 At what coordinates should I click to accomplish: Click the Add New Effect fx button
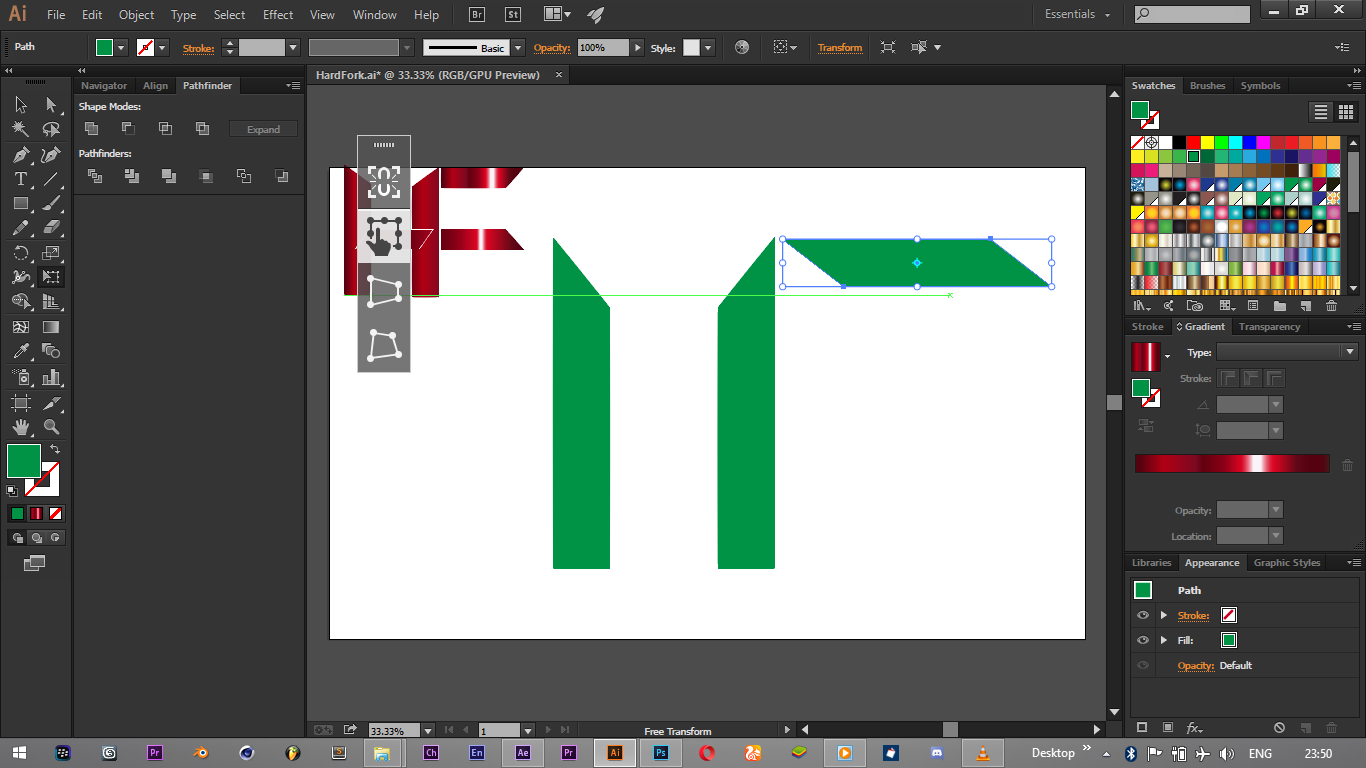pos(1195,728)
